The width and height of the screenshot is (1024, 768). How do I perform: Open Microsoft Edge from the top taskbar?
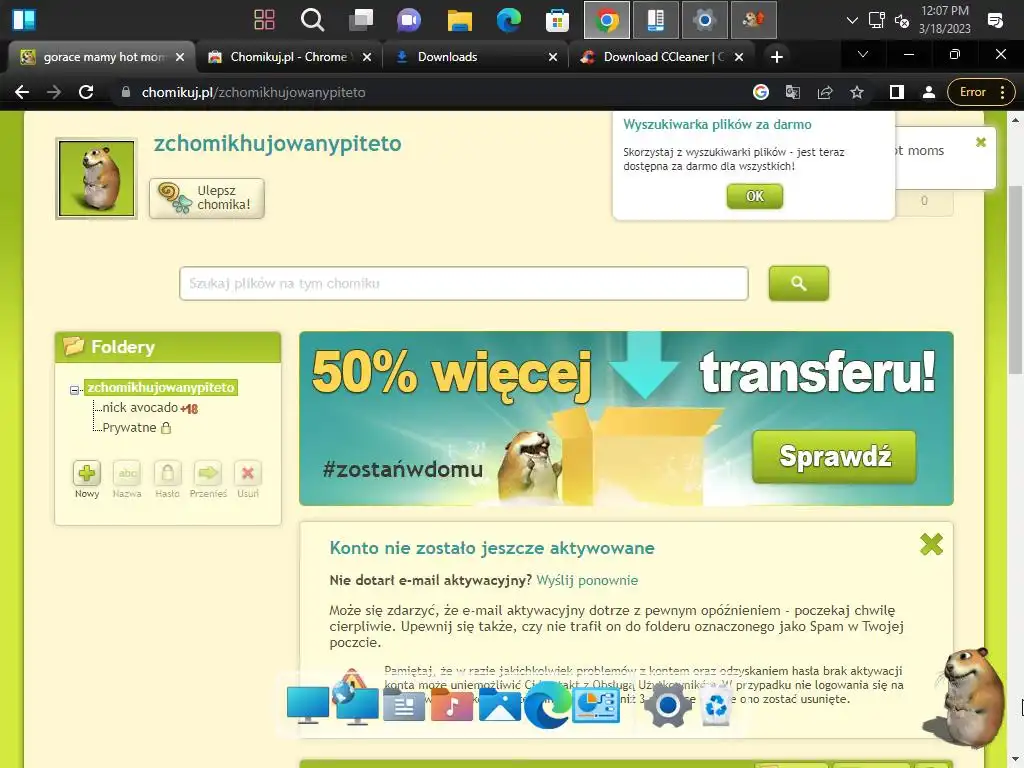coord(508,20)
